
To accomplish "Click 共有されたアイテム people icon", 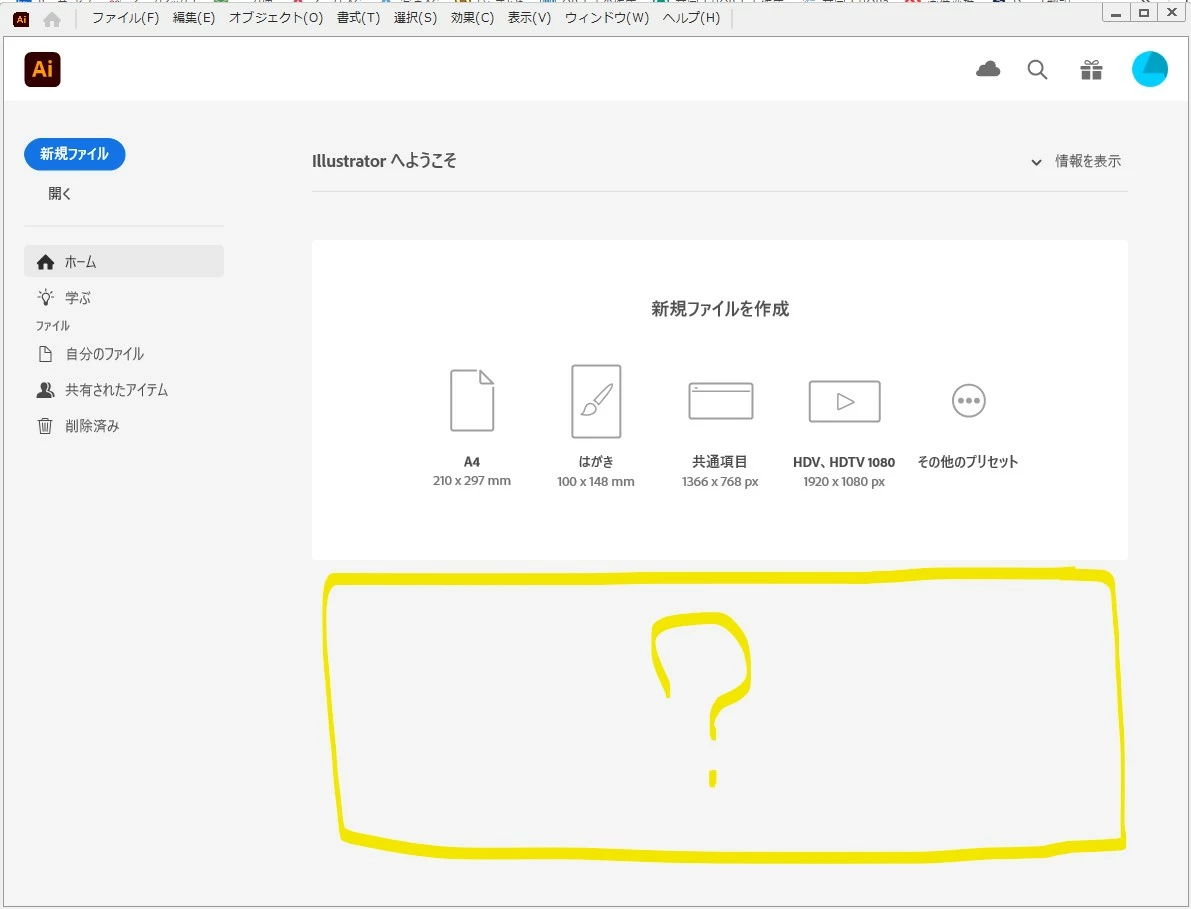I will [46, 390].
